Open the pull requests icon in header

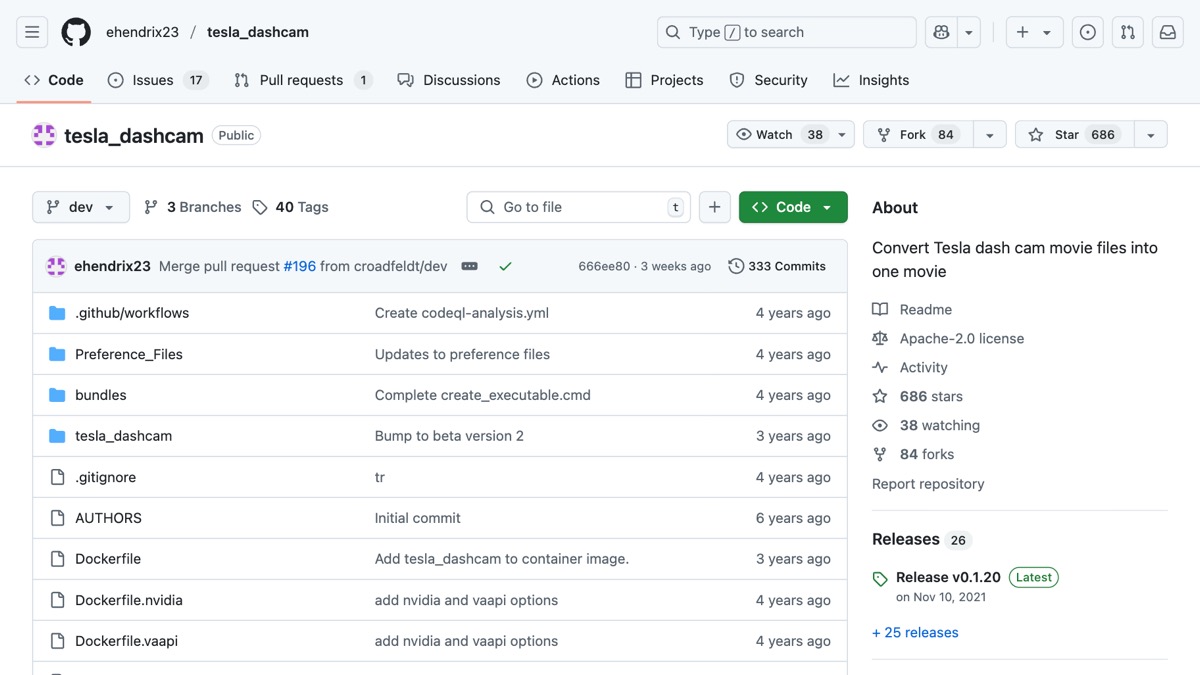point(1128,32)
